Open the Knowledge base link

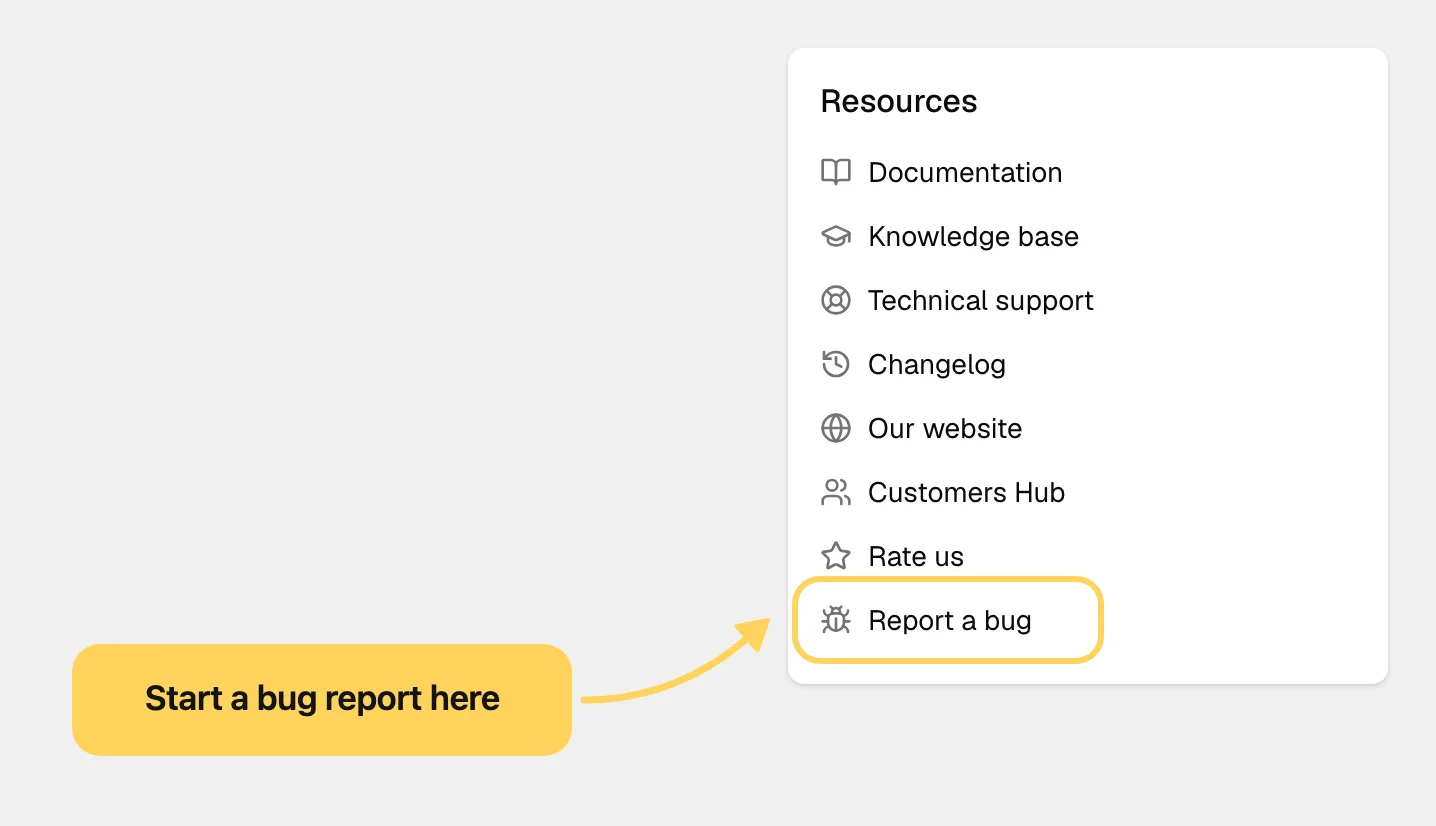point(973,237)
